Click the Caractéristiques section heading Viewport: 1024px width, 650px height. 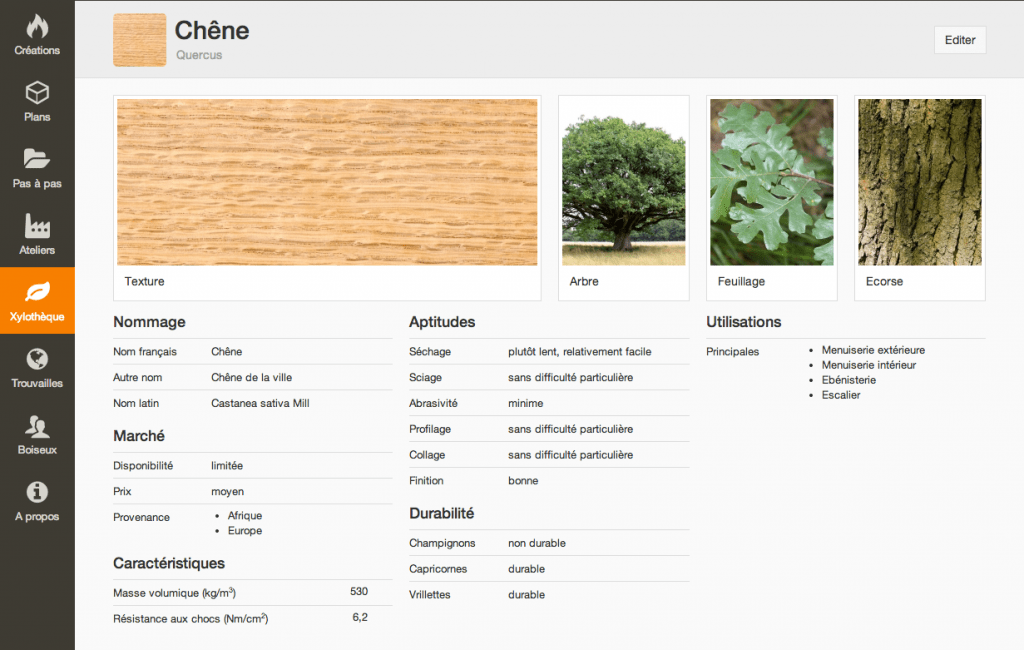pyautogui.click(x=168, y=563)
